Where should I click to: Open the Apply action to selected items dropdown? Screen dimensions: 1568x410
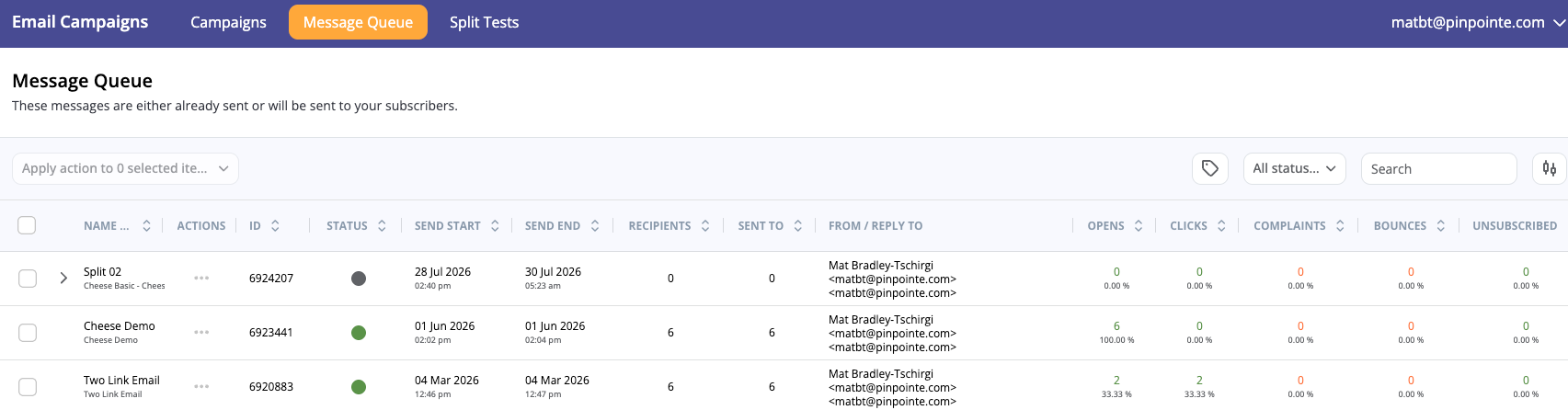click(125, 168)
